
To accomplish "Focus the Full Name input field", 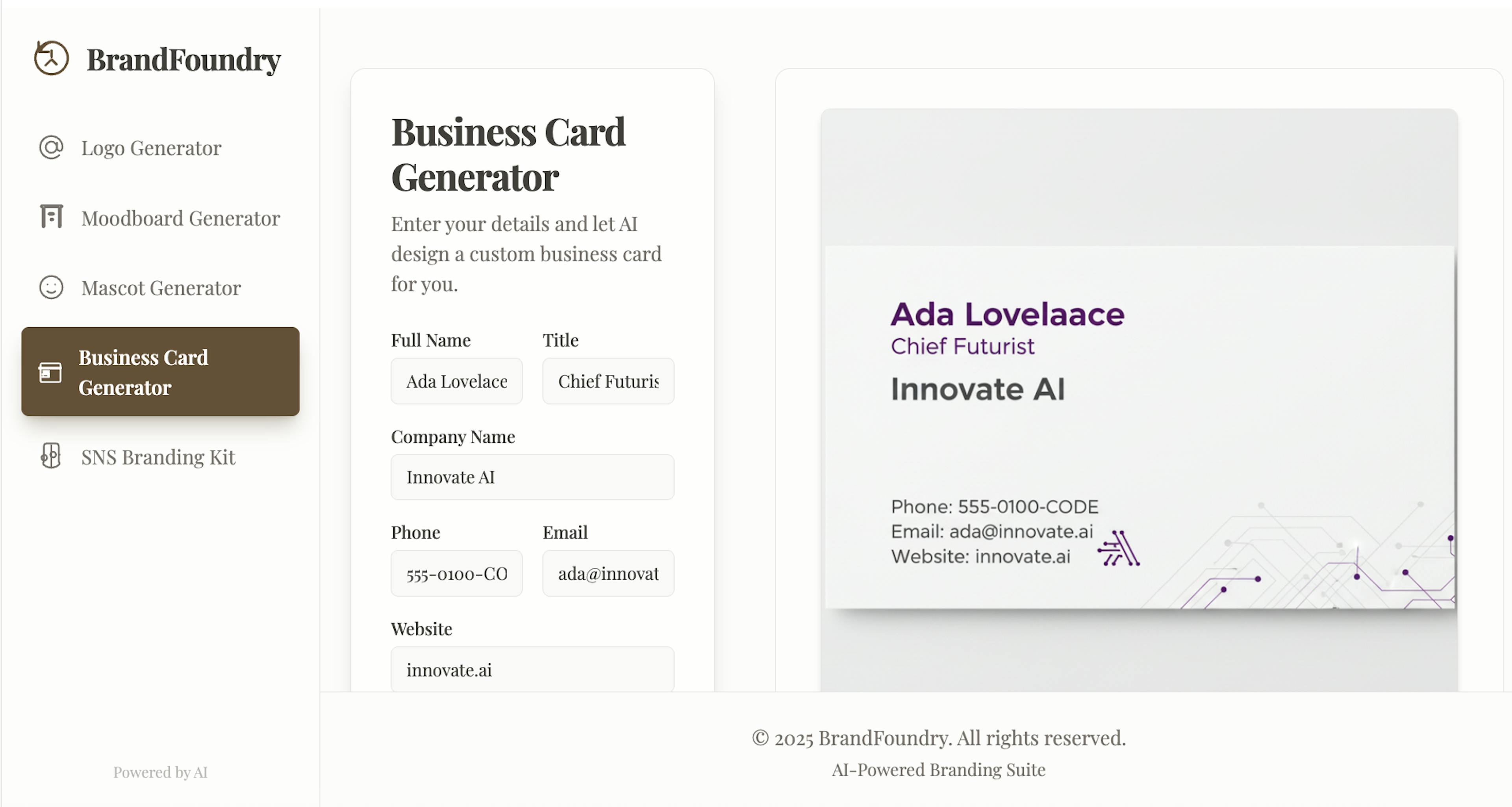I will pyautogui.click(x=457, y=381).
